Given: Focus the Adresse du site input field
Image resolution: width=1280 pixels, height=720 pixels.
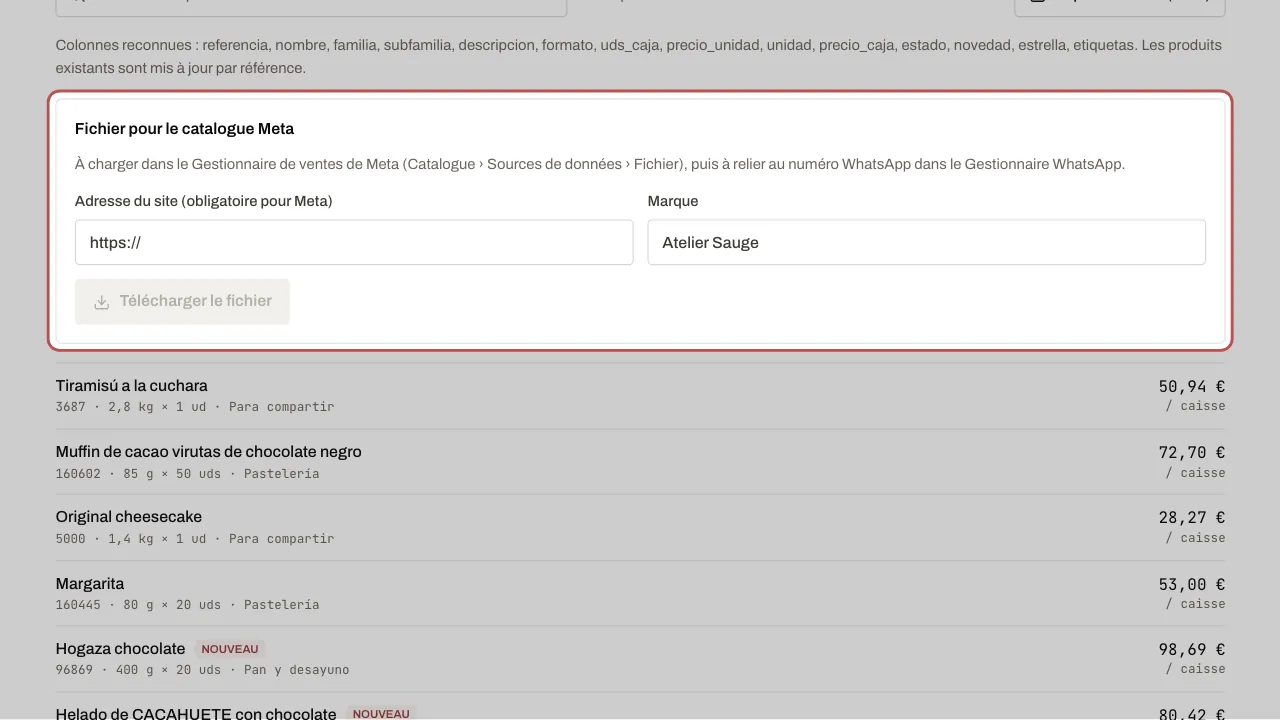Looking at the screenshot, I should pyautogui.click(x=354, y=243).
